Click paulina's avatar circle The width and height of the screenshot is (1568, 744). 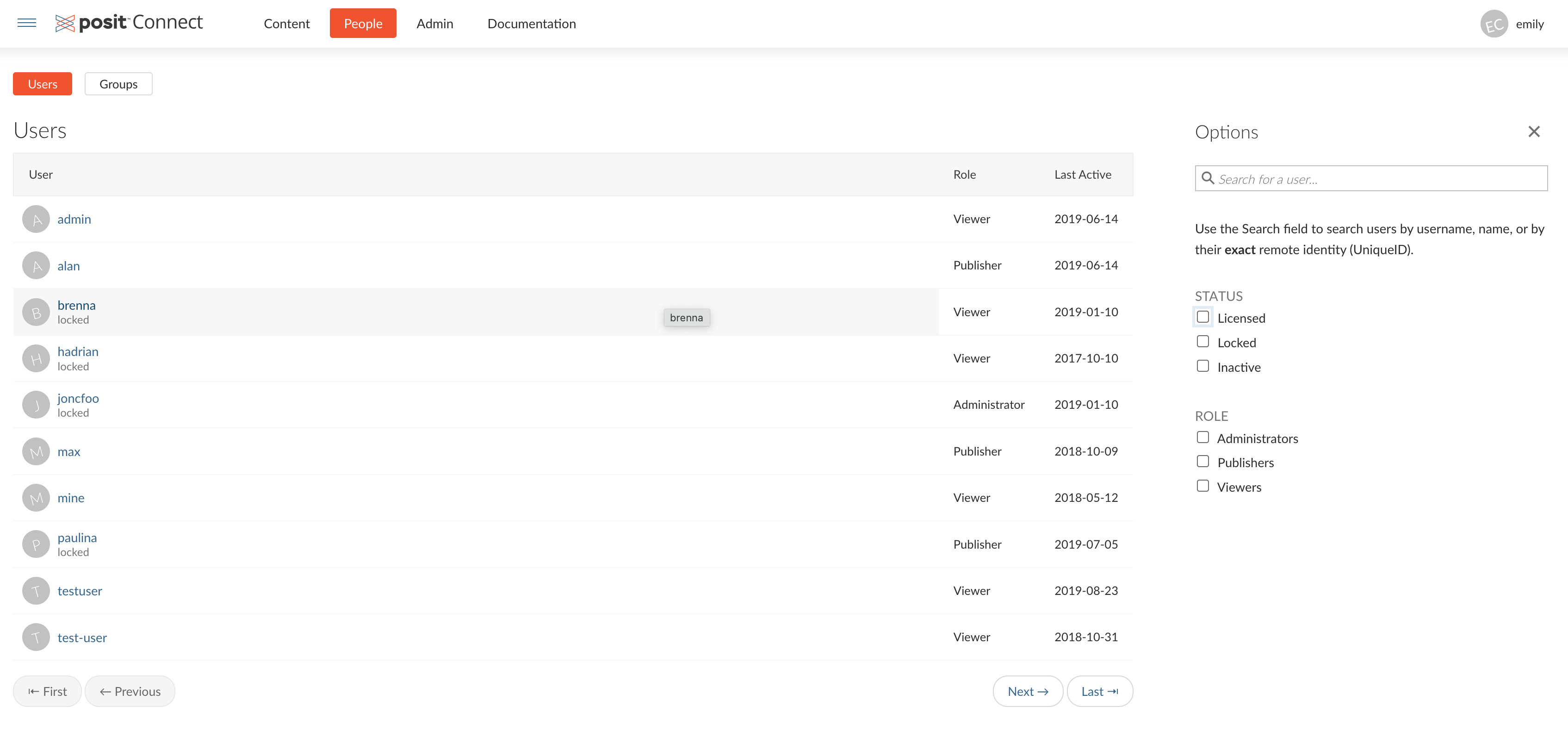(x=36, y=544)
